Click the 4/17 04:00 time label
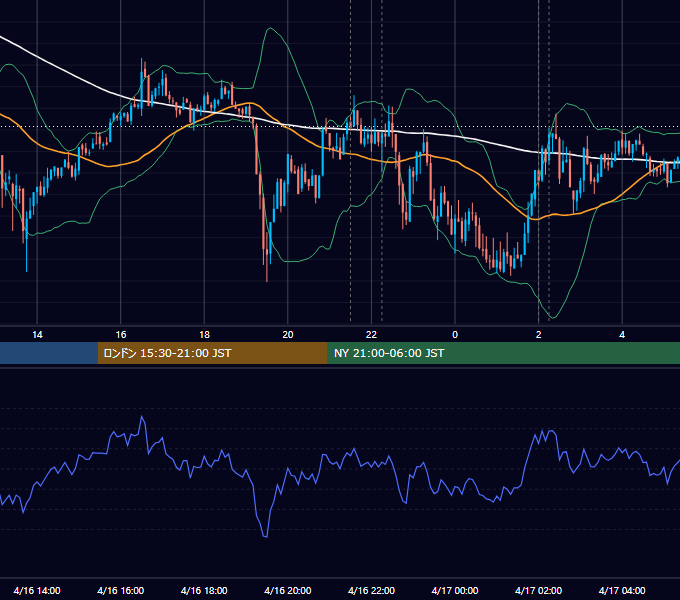 tap(622, 590)
